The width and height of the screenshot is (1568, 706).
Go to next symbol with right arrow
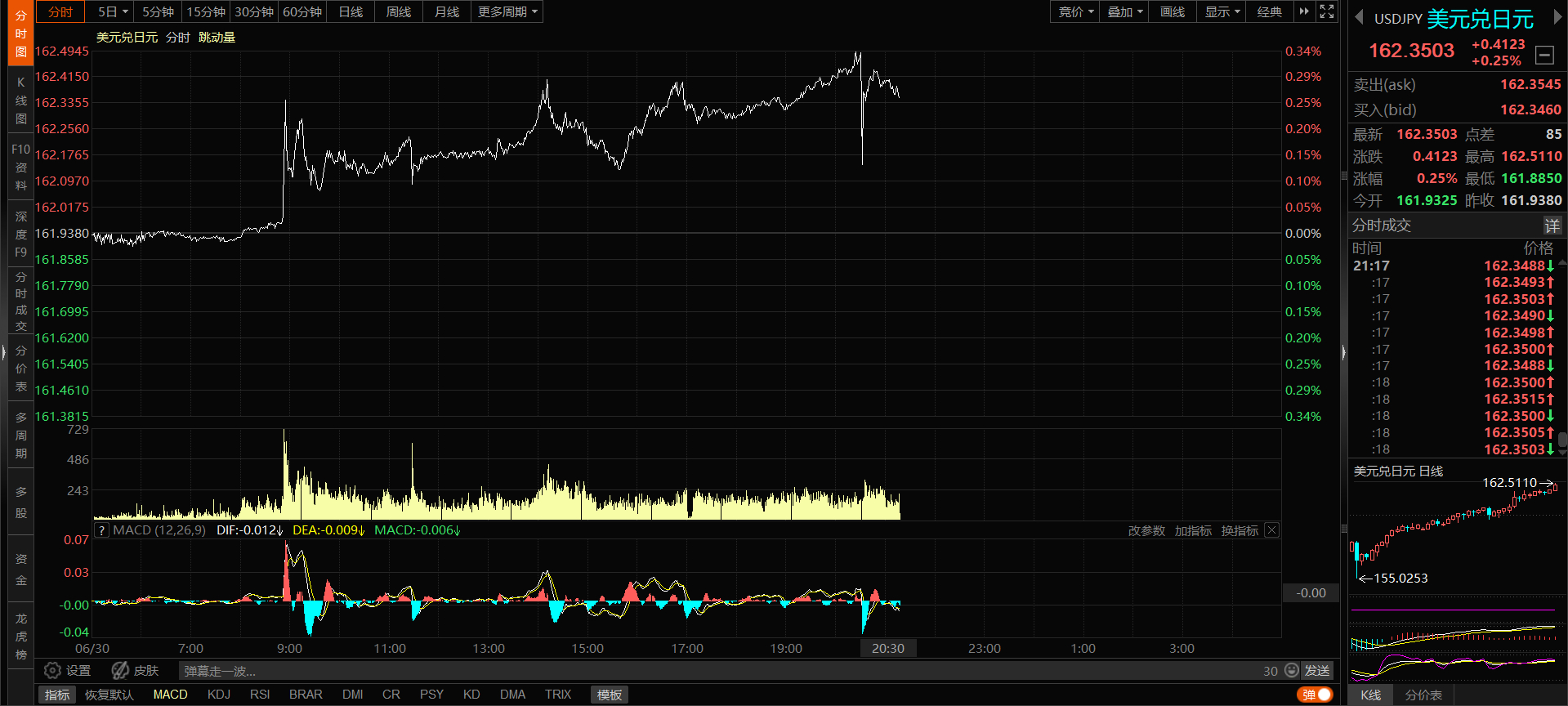pyautogui.click(x=1557, y=17)
